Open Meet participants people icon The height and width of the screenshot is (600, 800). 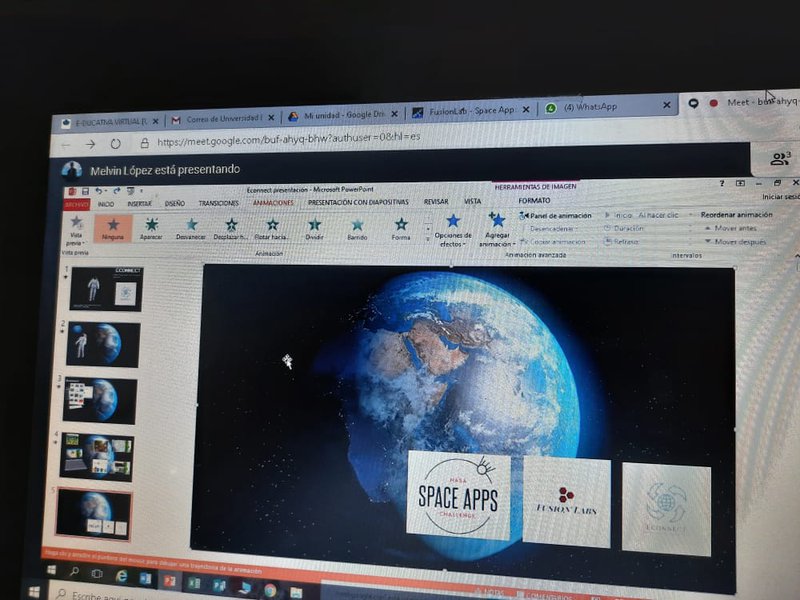click(x=778, y=158)
